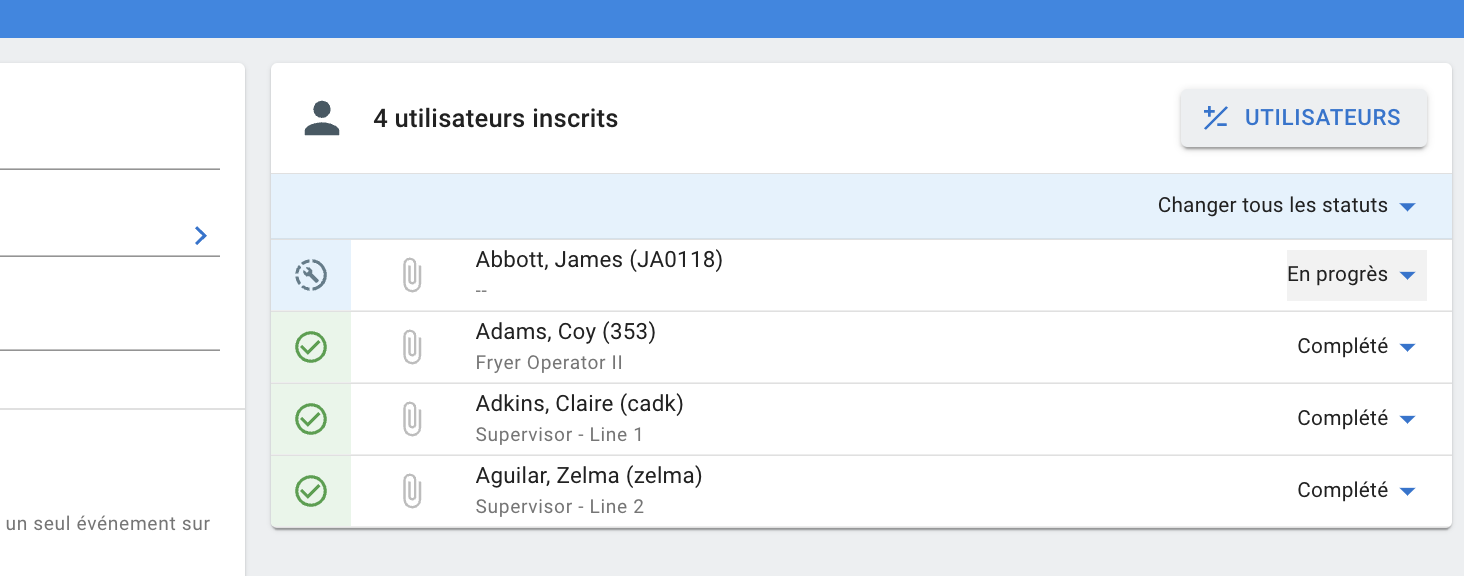1464x576 pixels.
Task: Open the attachment paperclip for Adkins, Claire
Action: coord(411,419)
